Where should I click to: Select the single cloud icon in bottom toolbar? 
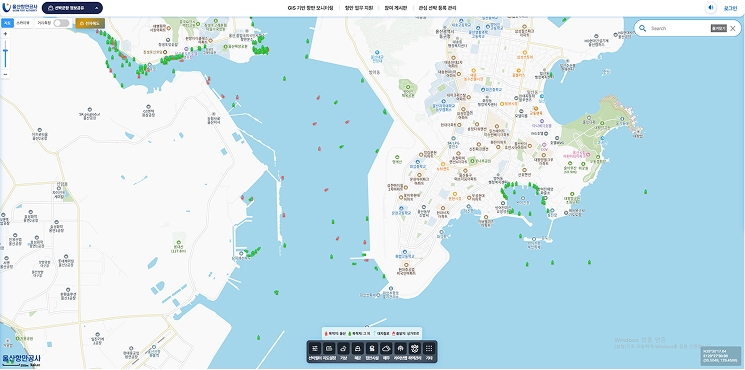pyautogui.click(x=386, y=348)
